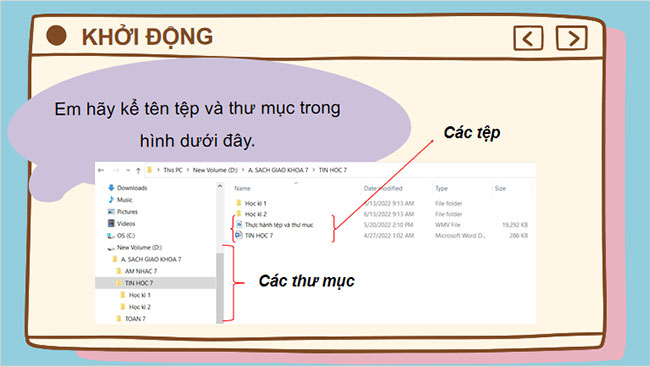Viewport: 650px width, 367px height.
Task: Click the Explorer Forward arrow
Action: point(116,170)
